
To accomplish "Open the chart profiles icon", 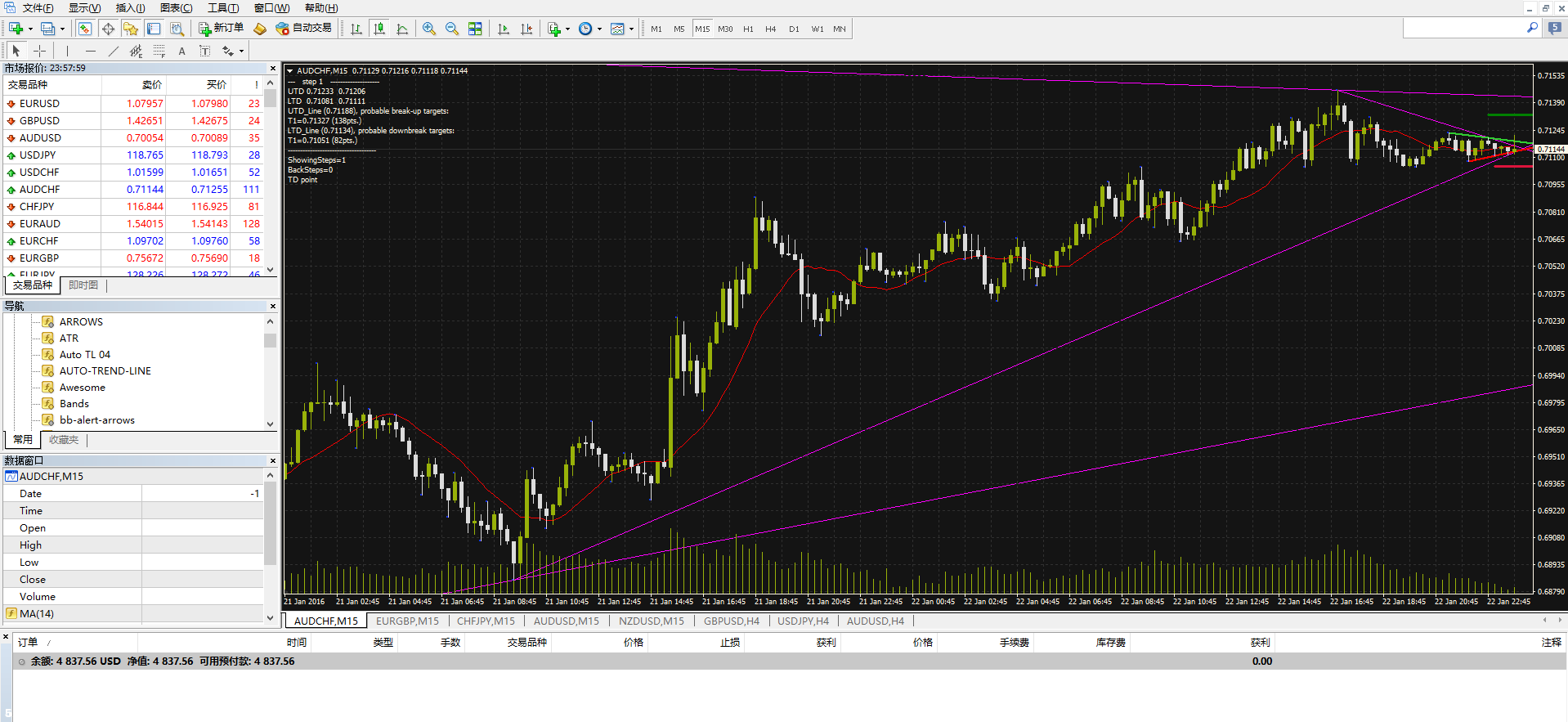I will [x=48, y=29].
